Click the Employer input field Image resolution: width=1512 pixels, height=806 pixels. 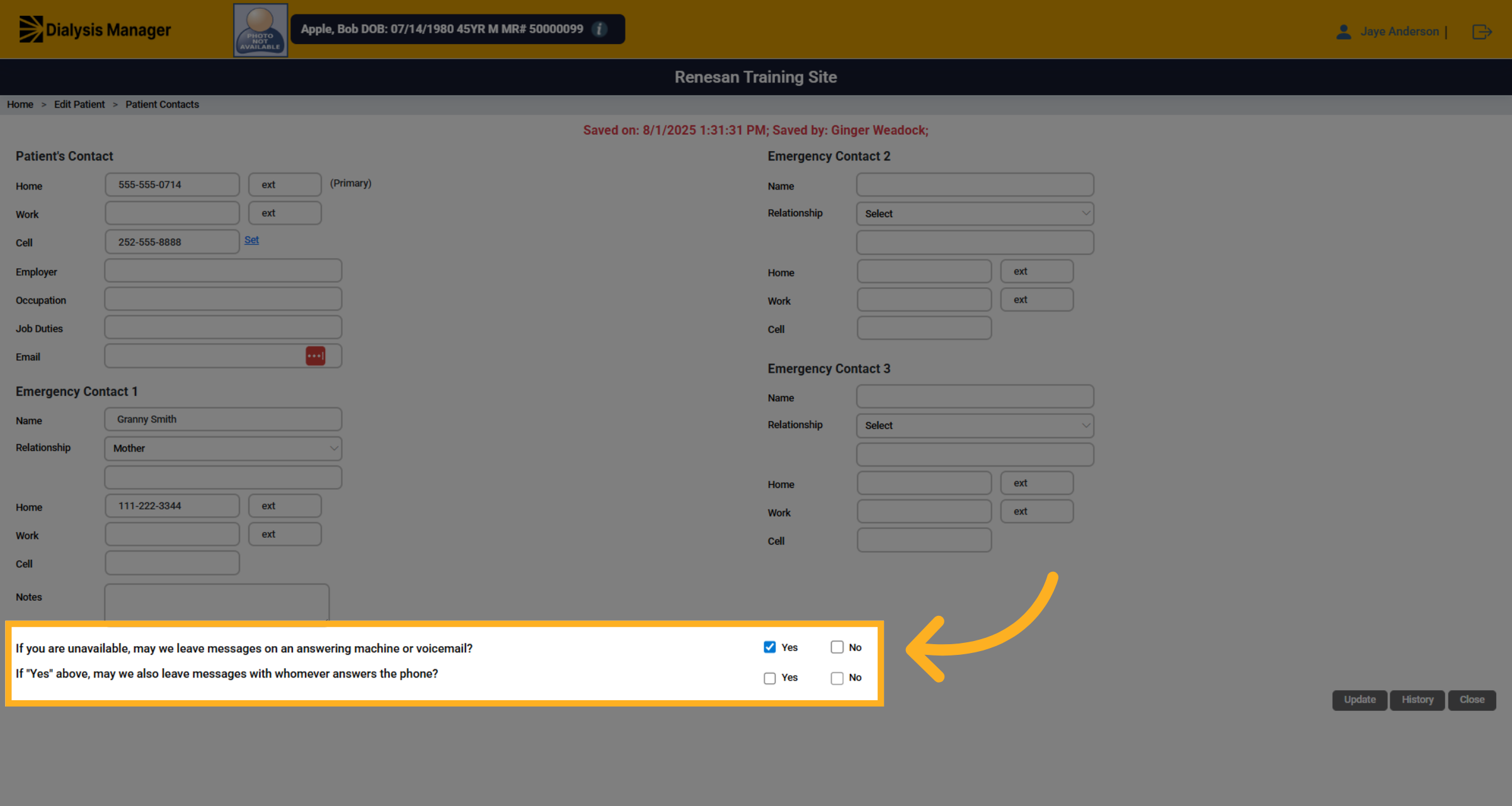(223, 271)
